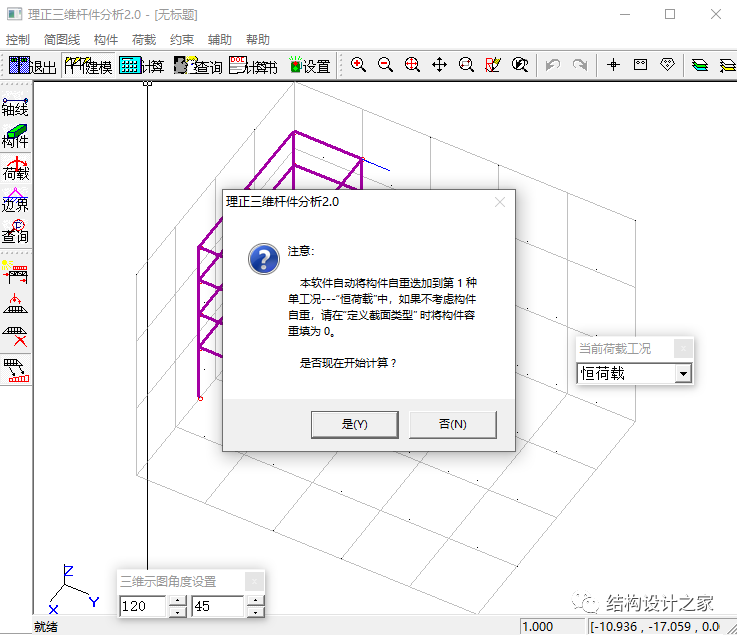Screen dimensions: 737x635
Task: Click the zoom window magnifier icon
Action: [x=466, y=64]
